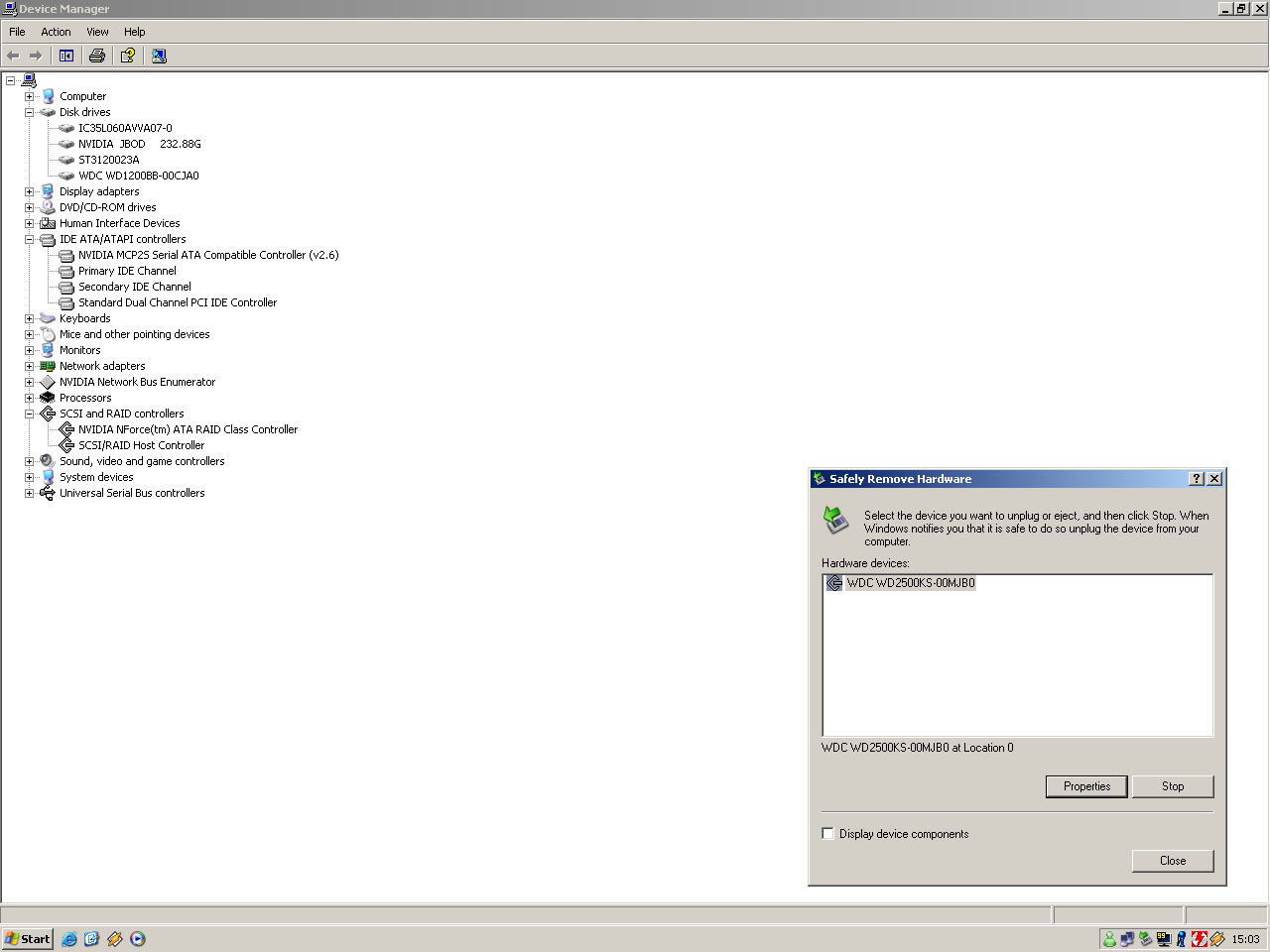Select the Disk drives category label
1270x952 pixels.
85,112
